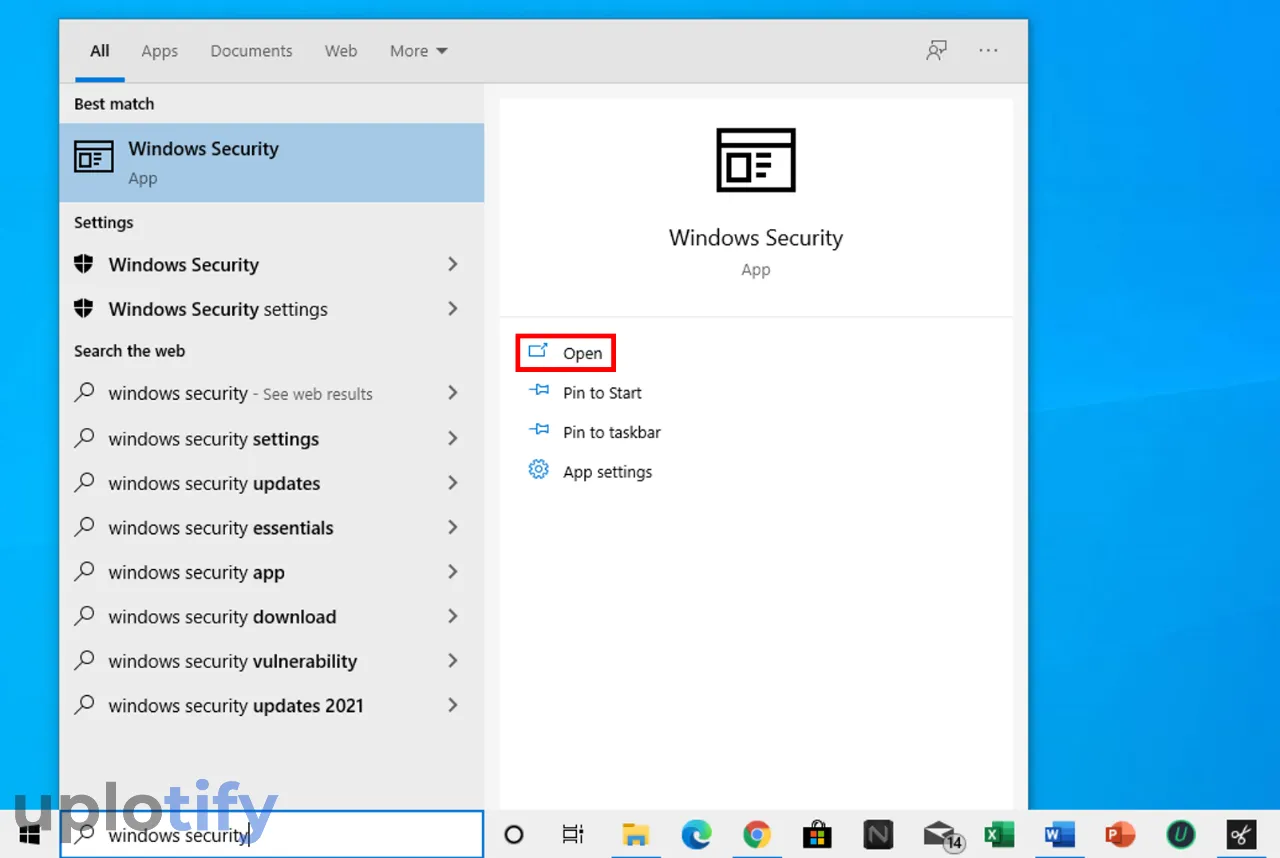1280x858 pixels.
Task: Click the Open action icon
Action: [538, 351]
